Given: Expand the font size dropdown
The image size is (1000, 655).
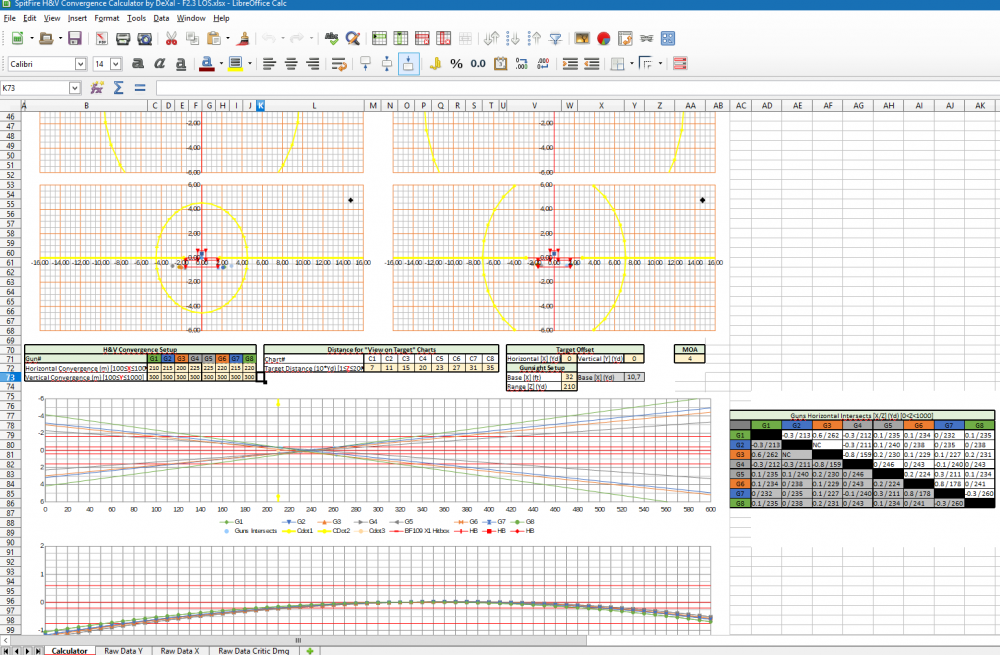Looking at the screenshot, I should 116,64.
